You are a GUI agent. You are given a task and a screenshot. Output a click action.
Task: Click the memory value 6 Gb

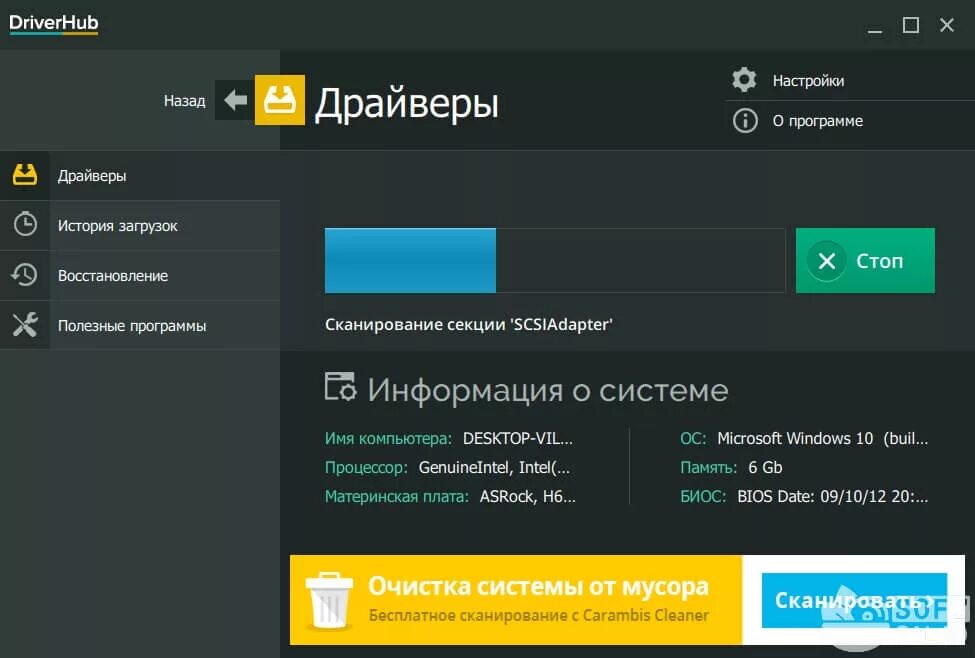[x=765, y=467]
